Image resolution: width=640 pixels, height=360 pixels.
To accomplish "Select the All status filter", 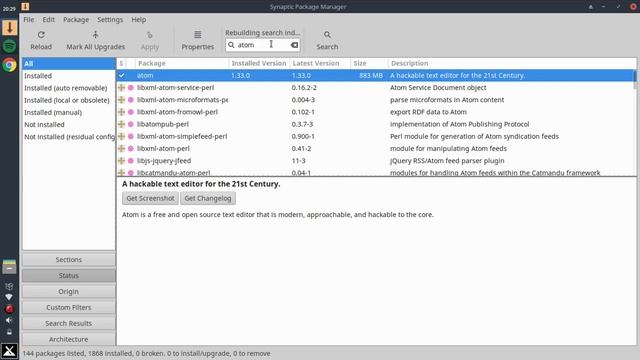I will (x=69, y=64).
